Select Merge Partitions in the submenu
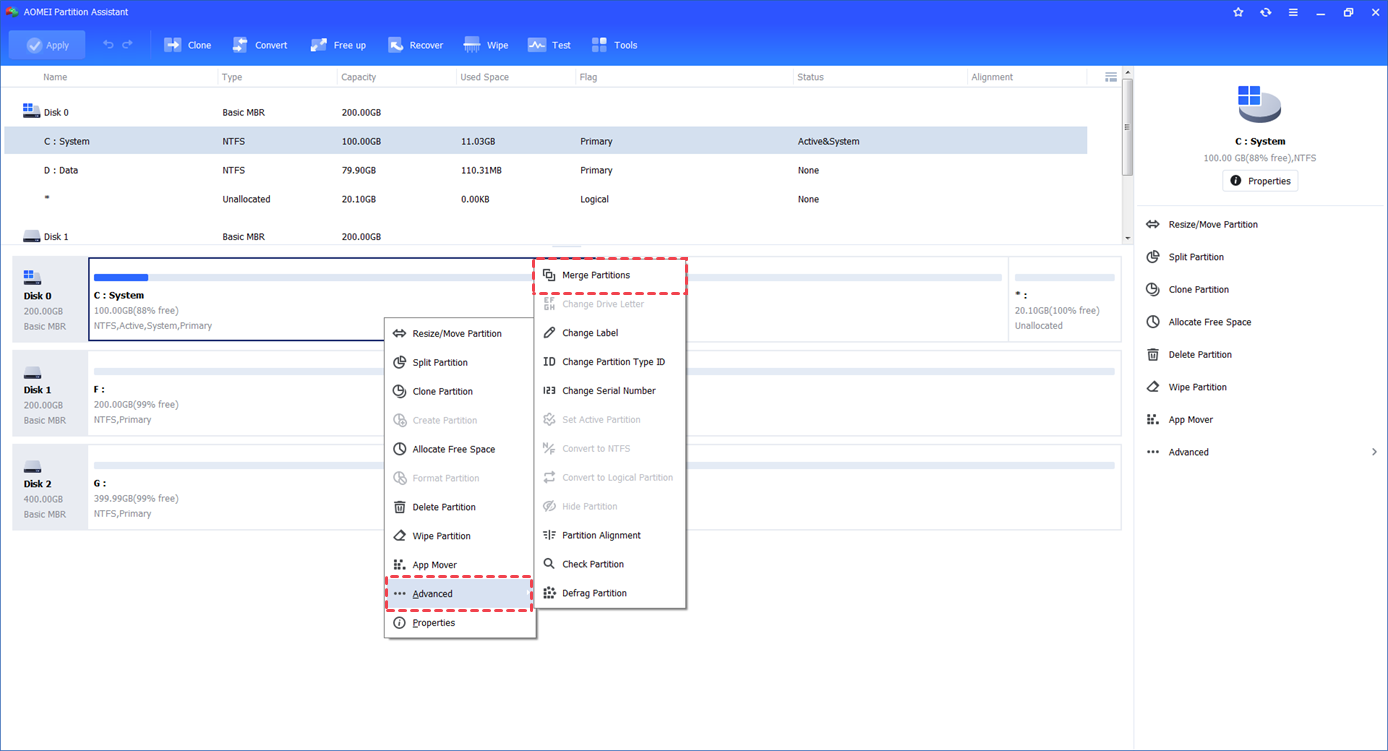1388x751 pixels. [610, 275]
